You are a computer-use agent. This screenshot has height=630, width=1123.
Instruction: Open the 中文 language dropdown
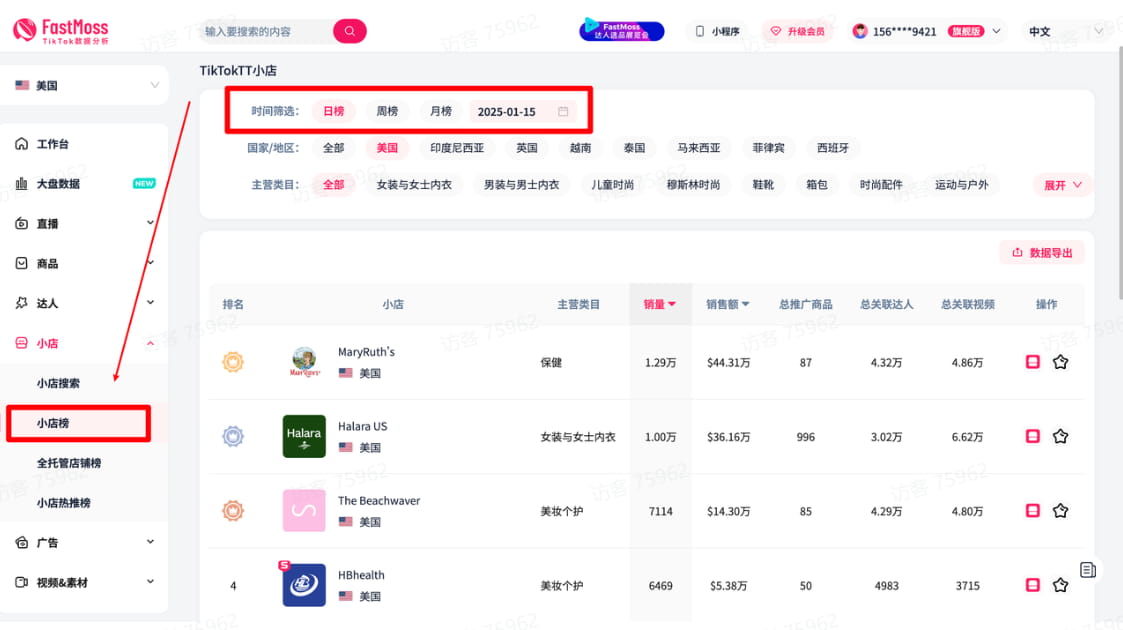1043,31
